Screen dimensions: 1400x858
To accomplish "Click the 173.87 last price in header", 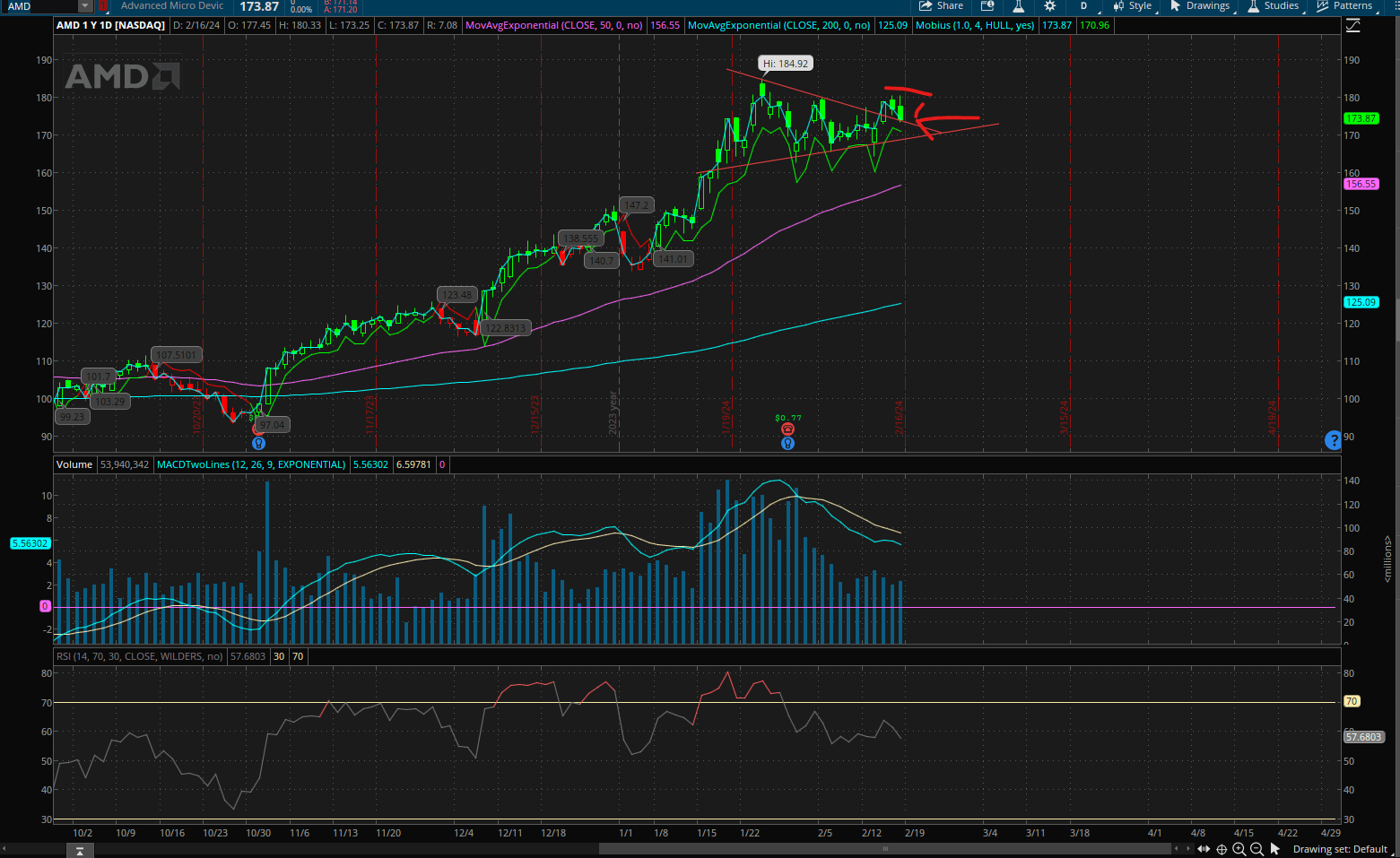I will point(259,6).
